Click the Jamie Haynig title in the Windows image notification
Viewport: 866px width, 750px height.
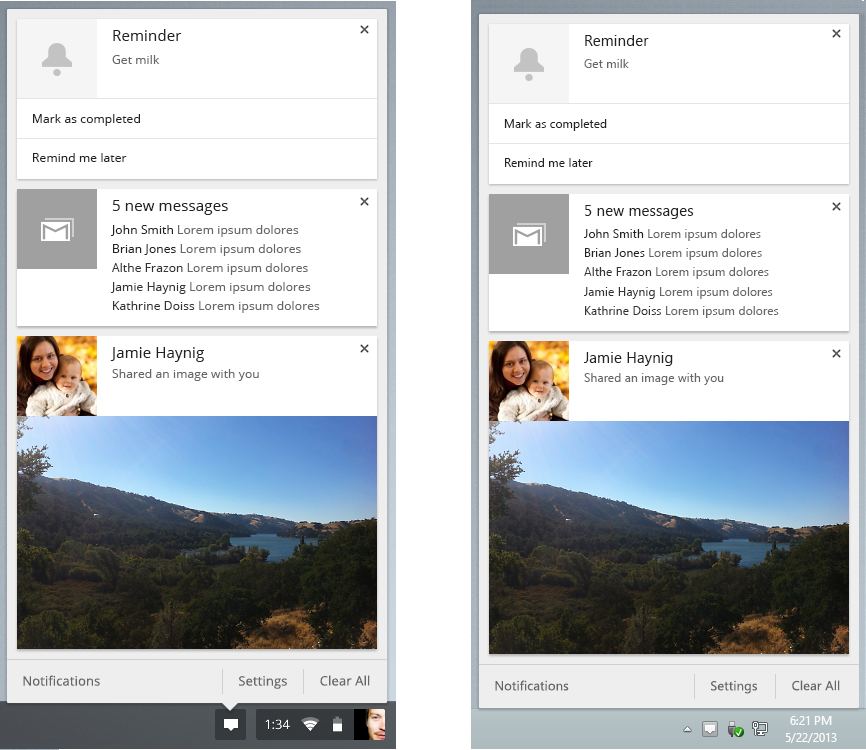tap(628, 358)
